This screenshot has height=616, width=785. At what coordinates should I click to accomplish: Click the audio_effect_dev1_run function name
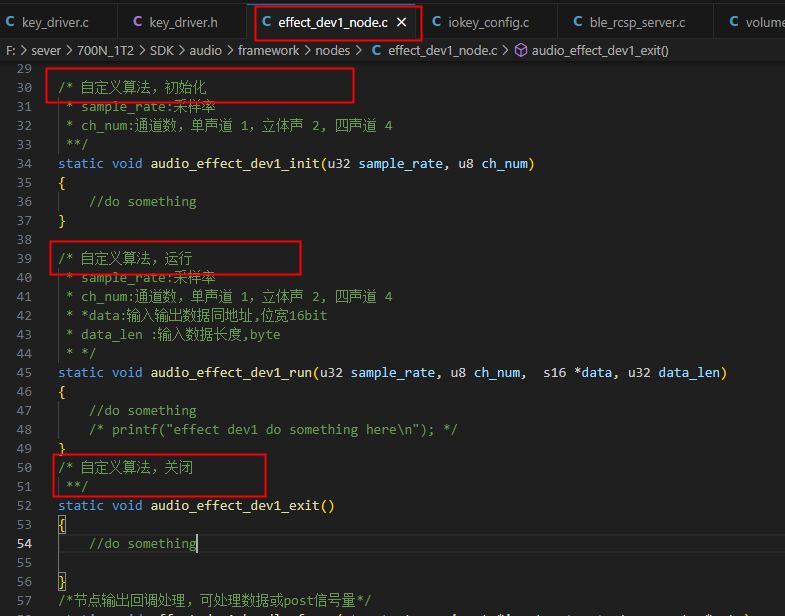(x=231, y=373)
